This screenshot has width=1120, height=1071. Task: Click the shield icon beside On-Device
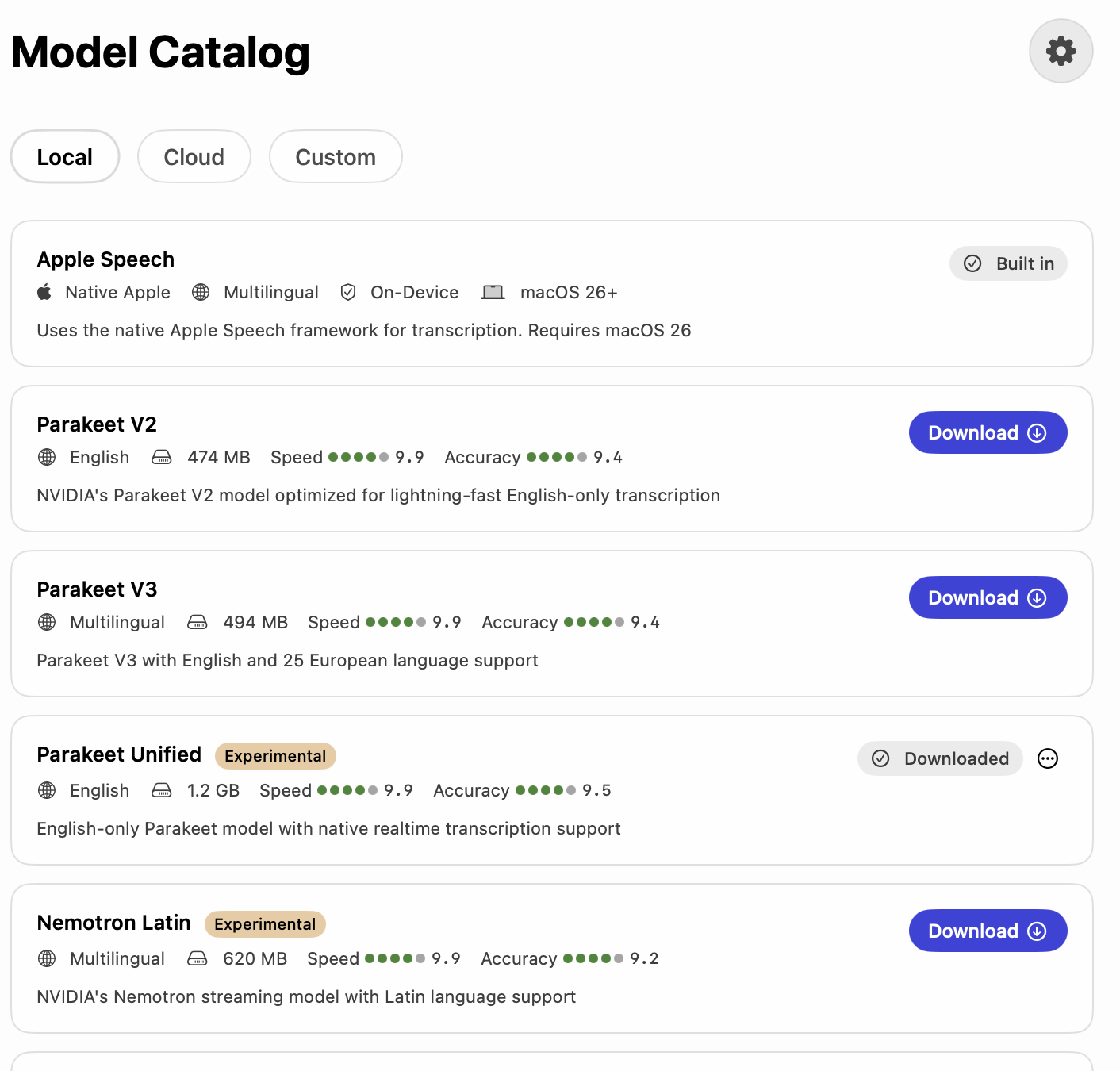[x=347, y=292]
